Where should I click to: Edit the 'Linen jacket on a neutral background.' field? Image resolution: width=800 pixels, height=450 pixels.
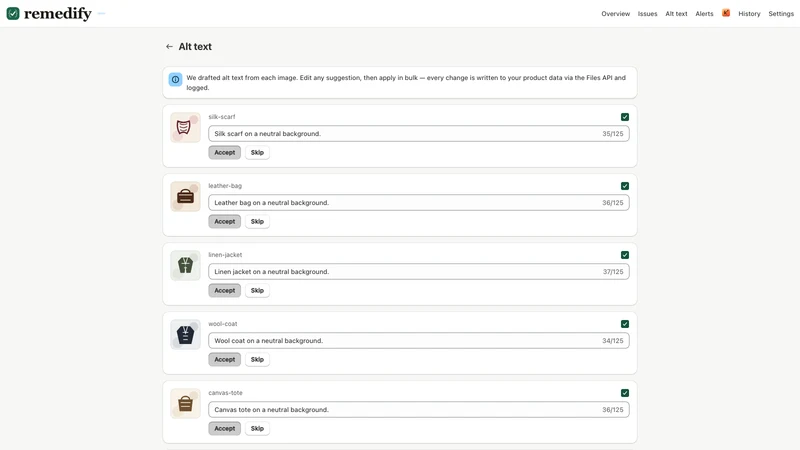point(418,271)
